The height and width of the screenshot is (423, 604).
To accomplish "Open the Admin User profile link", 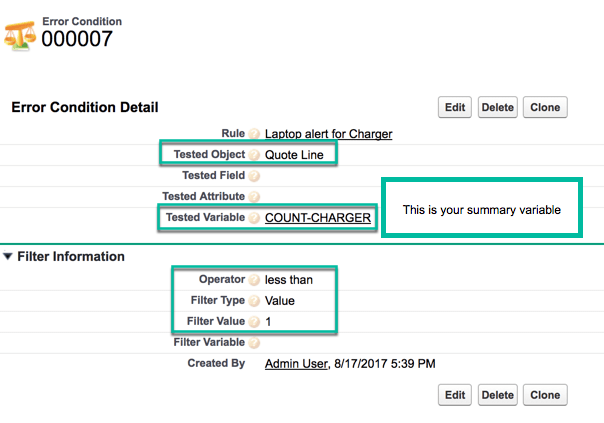I will 296,364.
